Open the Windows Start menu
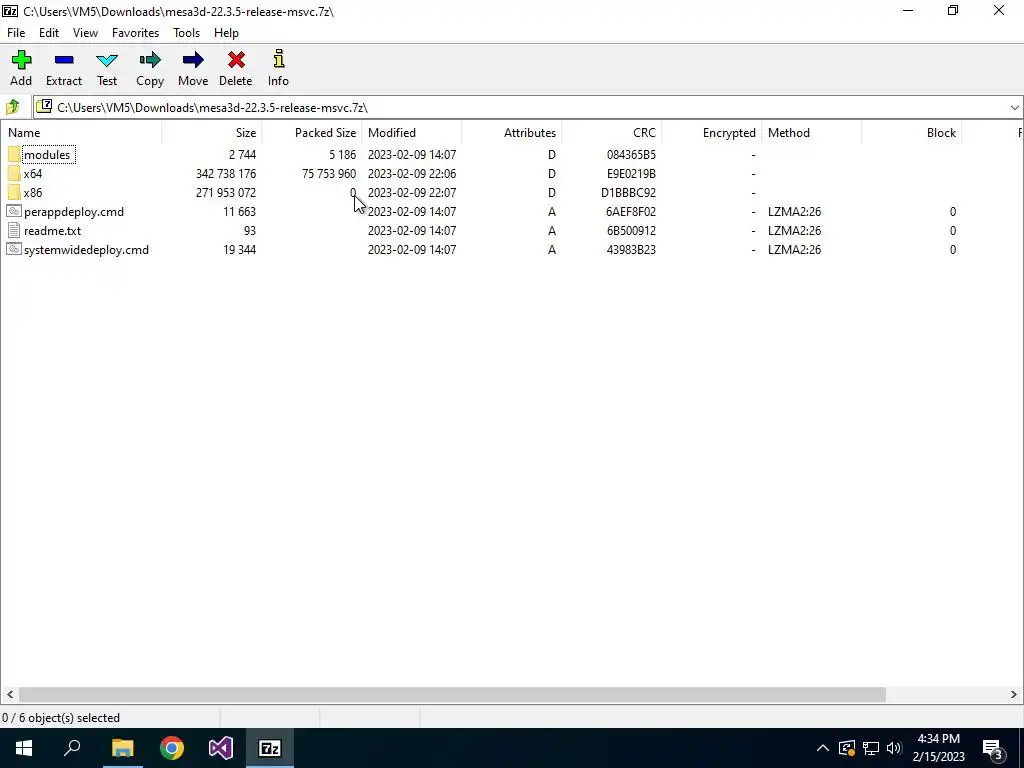 click(24, 748)
